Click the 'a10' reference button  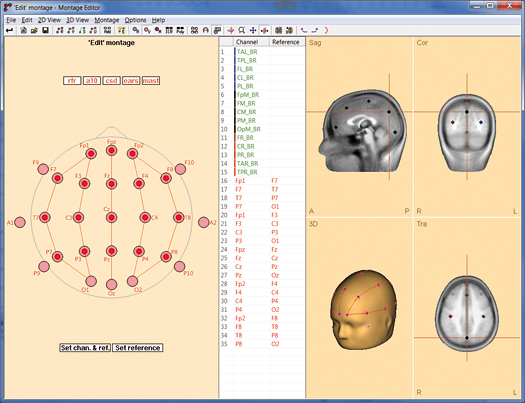click(92, 81)
